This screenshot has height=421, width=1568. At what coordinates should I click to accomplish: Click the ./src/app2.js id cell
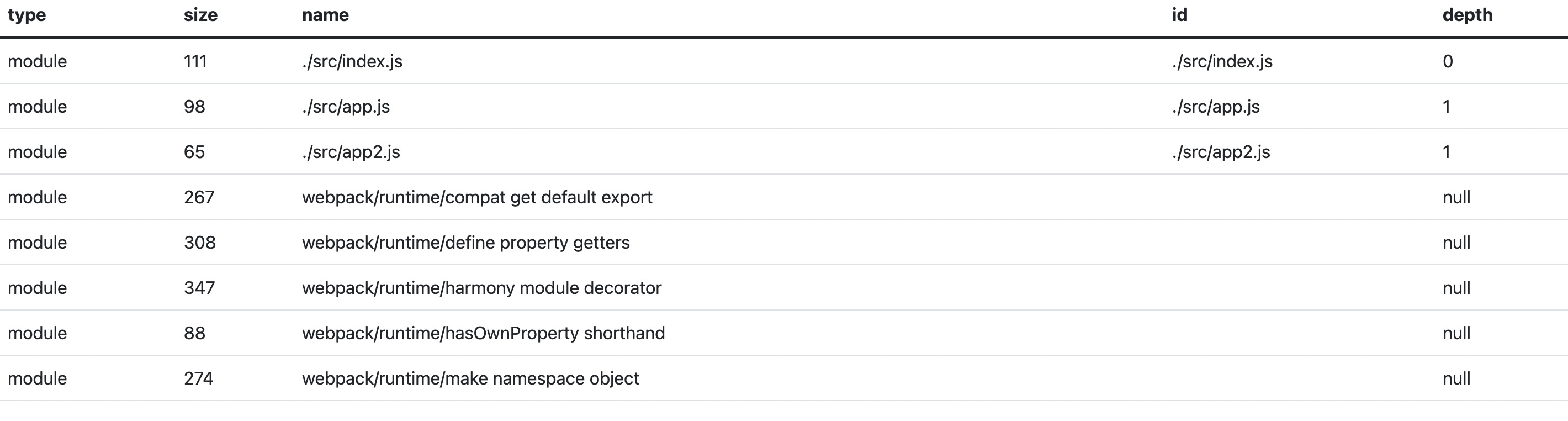[1220, 152]
